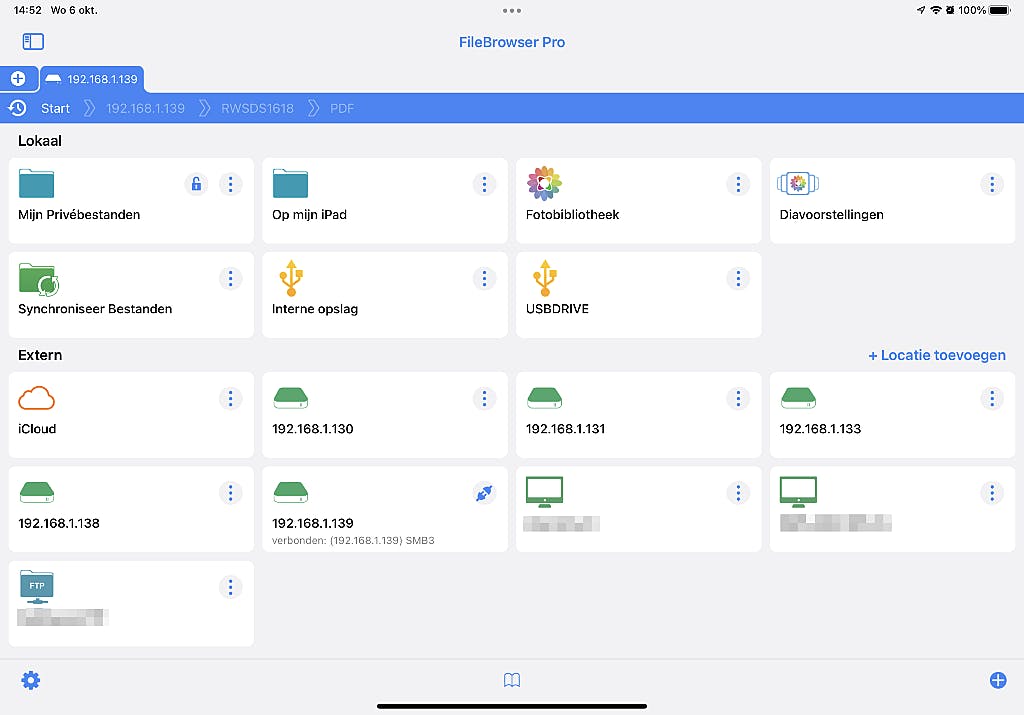Open server 192.168.1.130
This screenshot has width=1024, height=715.
(385, 415)
